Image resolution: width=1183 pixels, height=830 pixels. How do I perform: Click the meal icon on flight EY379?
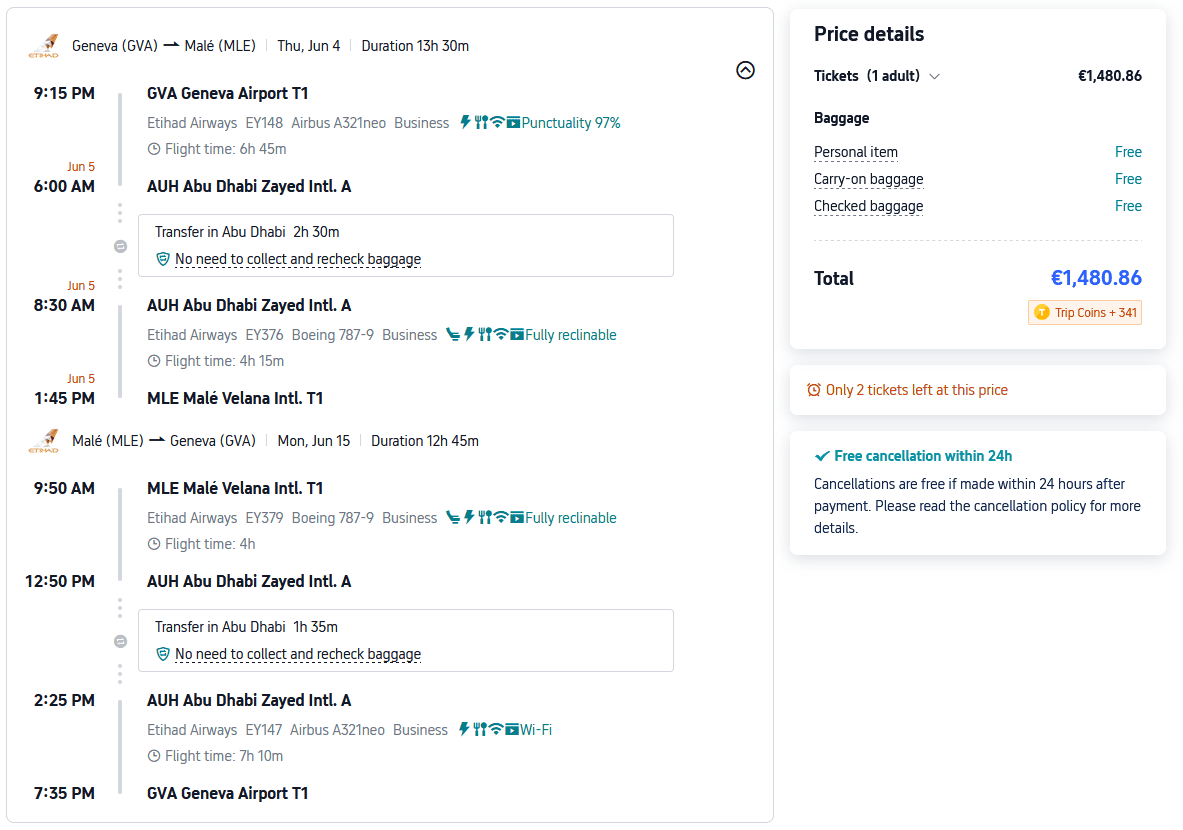pos(485,518)
